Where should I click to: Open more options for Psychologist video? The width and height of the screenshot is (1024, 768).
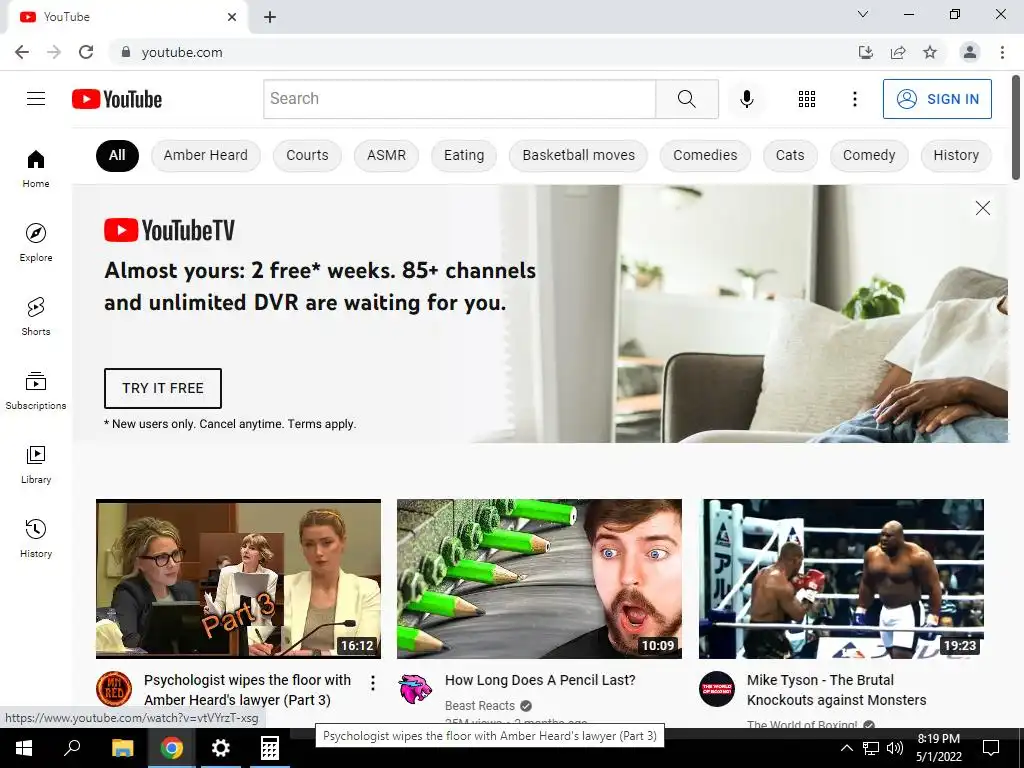coord(373,683)
